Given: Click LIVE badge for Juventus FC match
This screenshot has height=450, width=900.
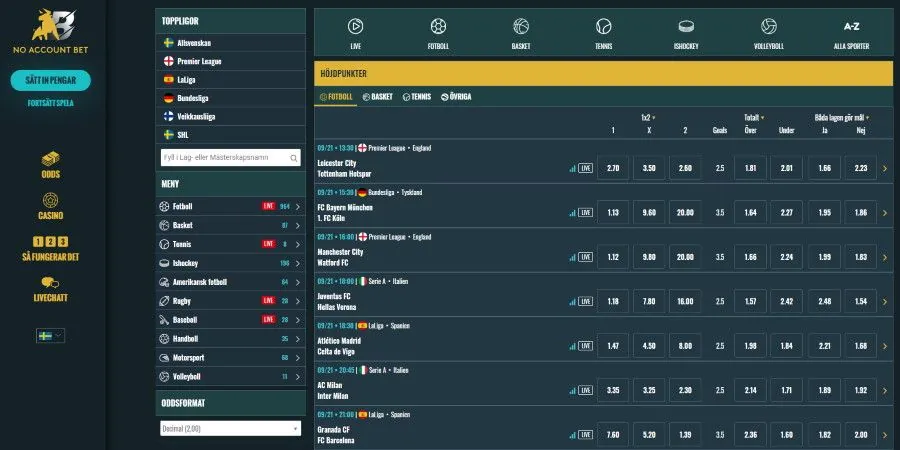Looking at the screenshot, I should pyautogui.click(x=585, y=301).
